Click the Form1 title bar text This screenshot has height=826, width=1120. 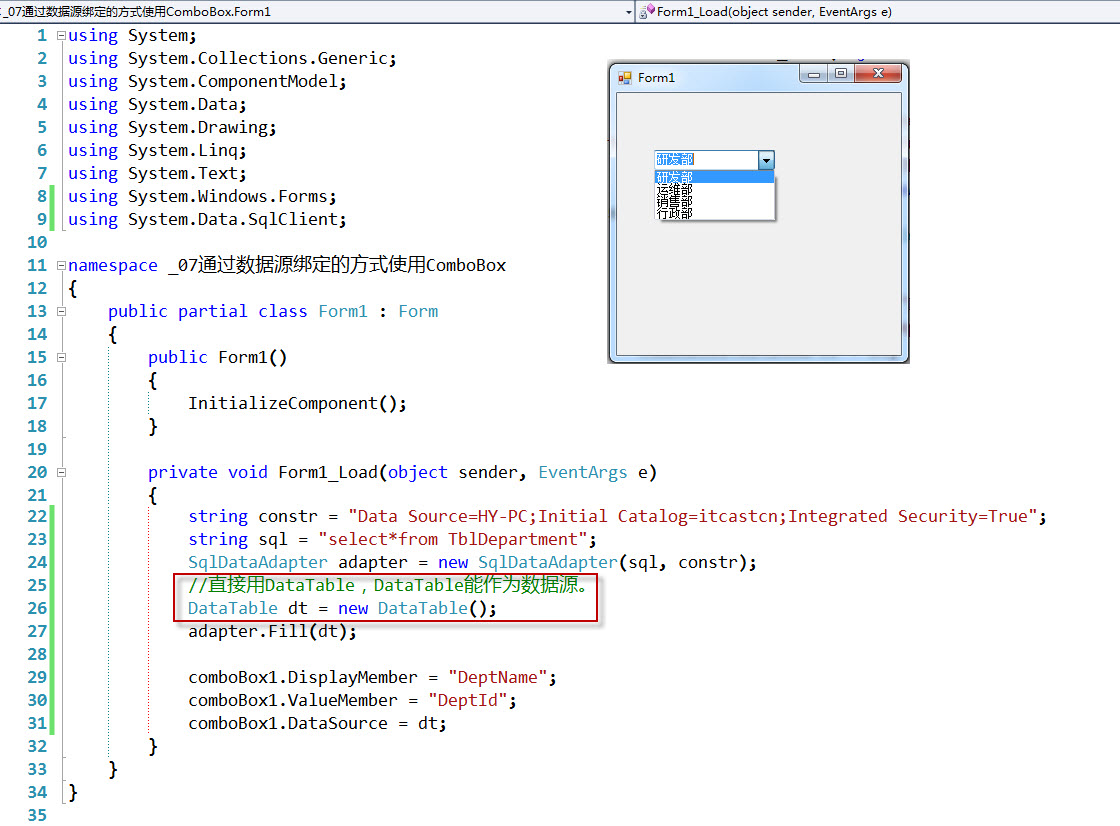[x=656, y=78]
